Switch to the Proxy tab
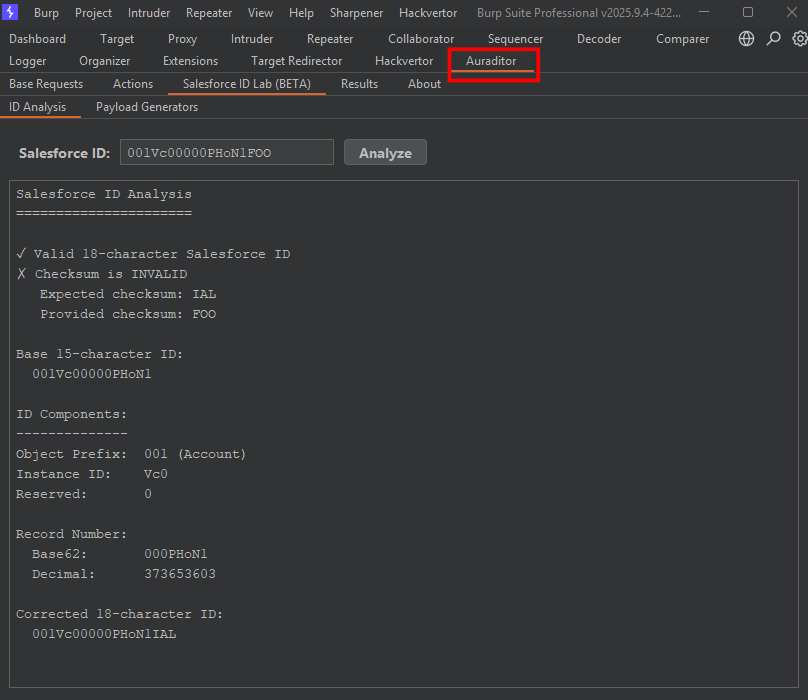The height and width of the screenshot is (700, 808). [182, 39]
